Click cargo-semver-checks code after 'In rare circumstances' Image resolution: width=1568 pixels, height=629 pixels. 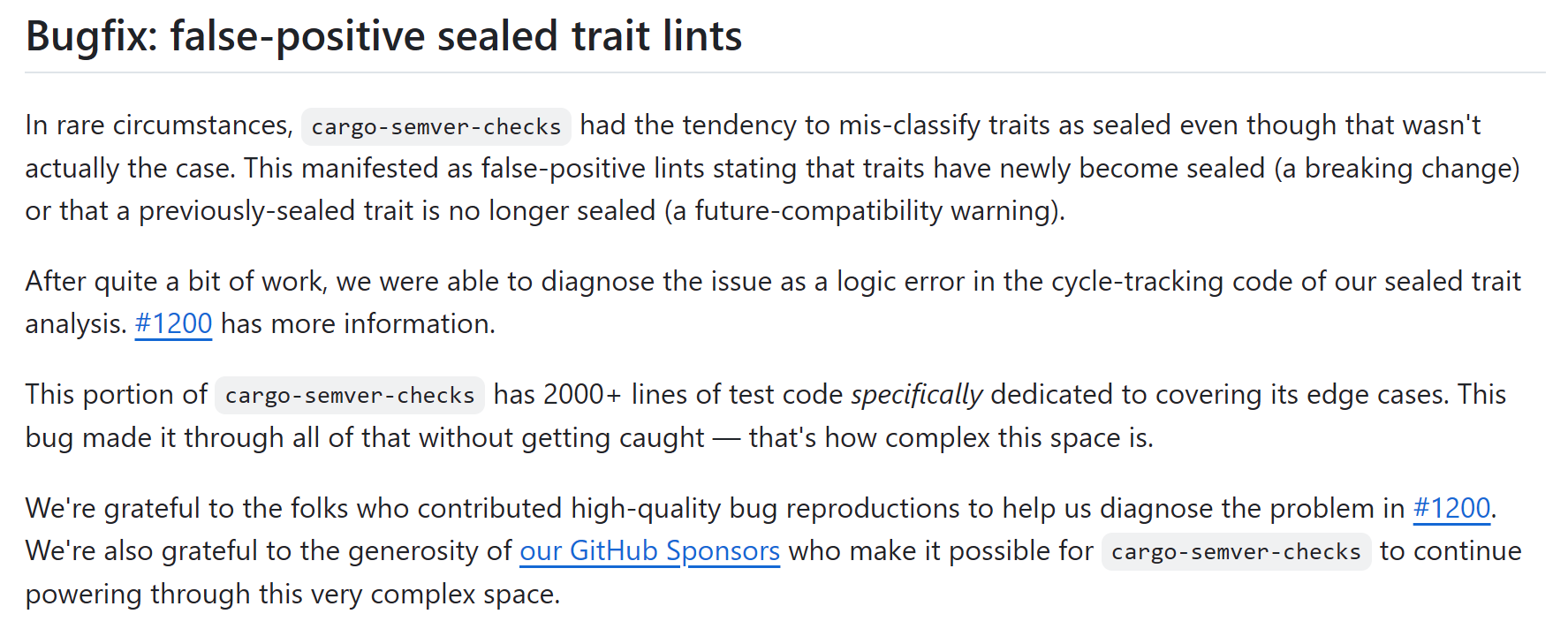pos(436,126)
